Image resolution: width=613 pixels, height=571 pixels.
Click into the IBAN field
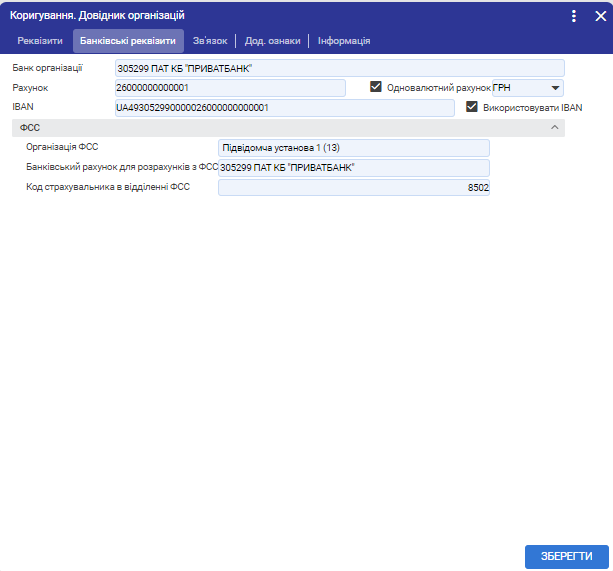[284, 108]
